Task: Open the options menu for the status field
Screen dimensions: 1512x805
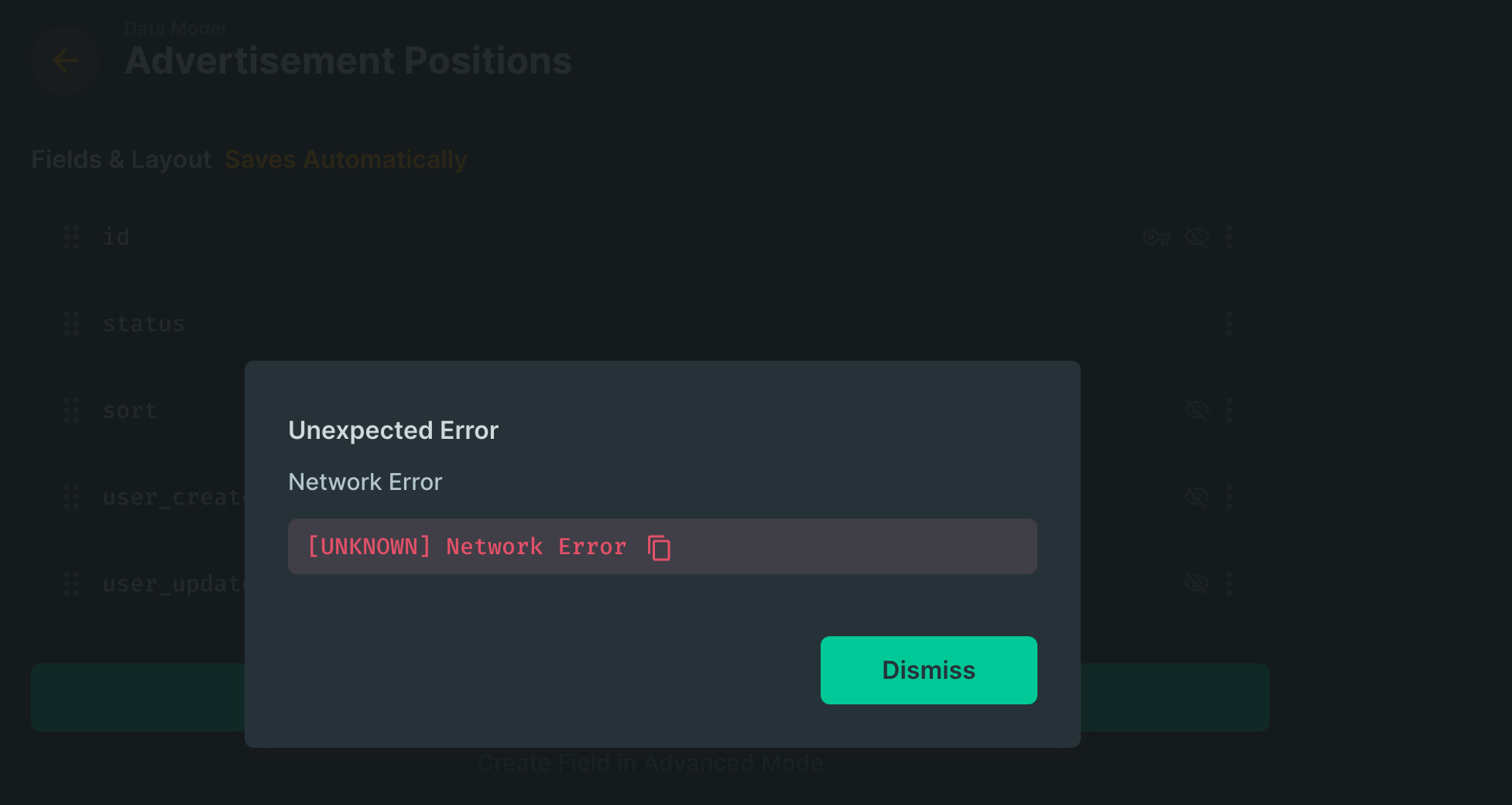Action: [x=1229, y=324]
